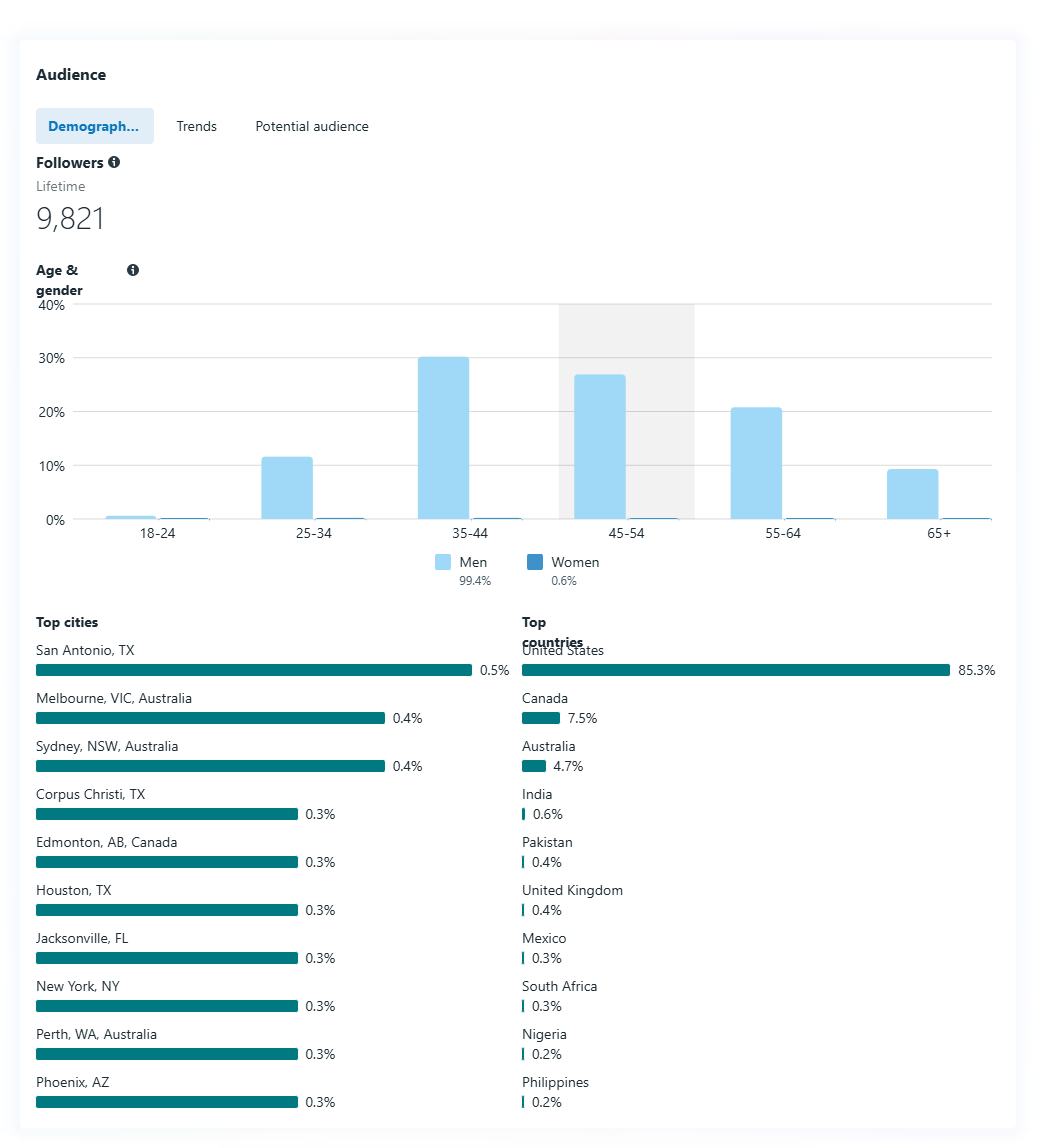Open the Potential audience tab

[312, 127]
